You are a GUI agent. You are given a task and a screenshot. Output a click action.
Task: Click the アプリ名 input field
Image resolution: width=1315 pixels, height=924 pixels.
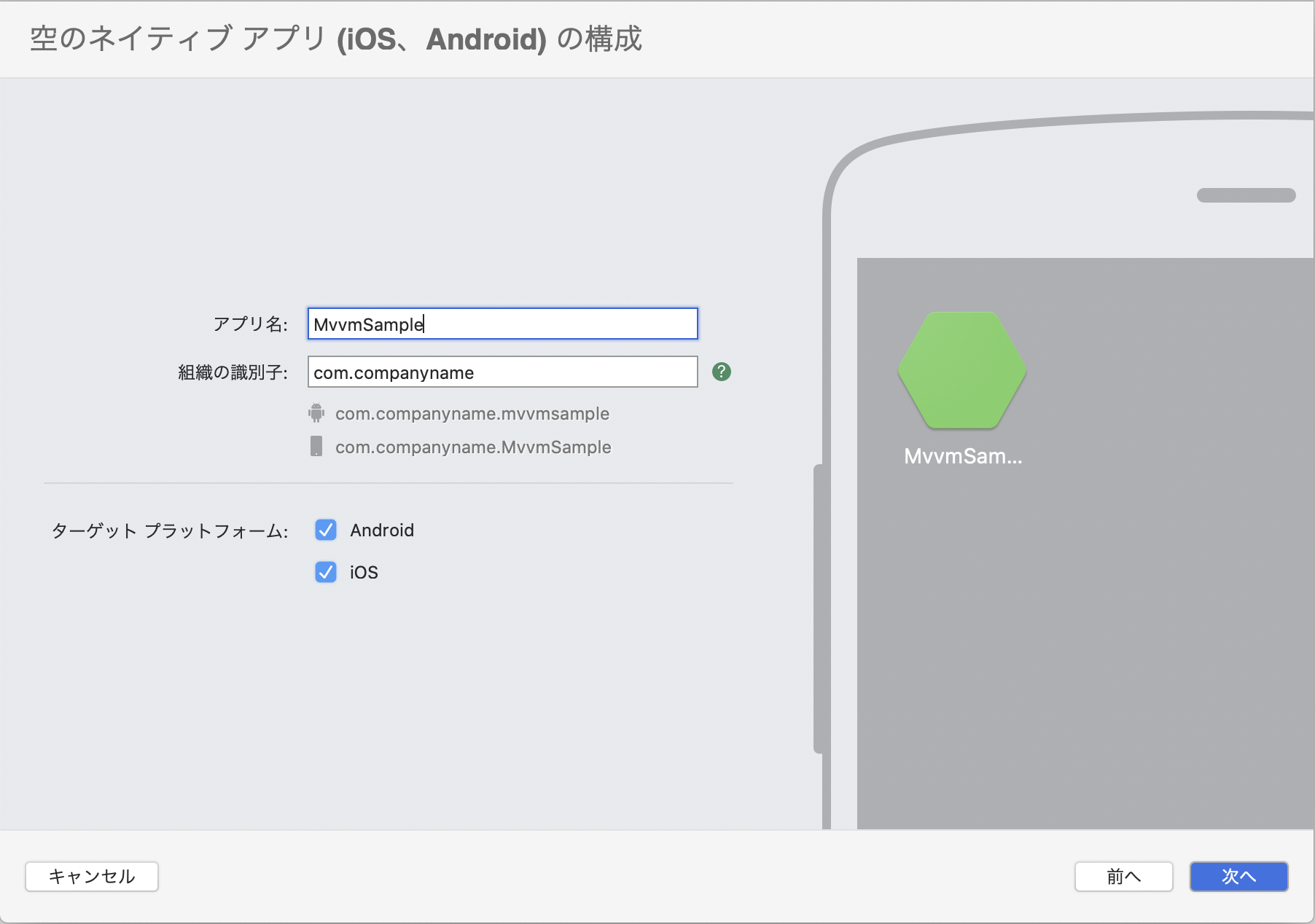pos(502,324)
